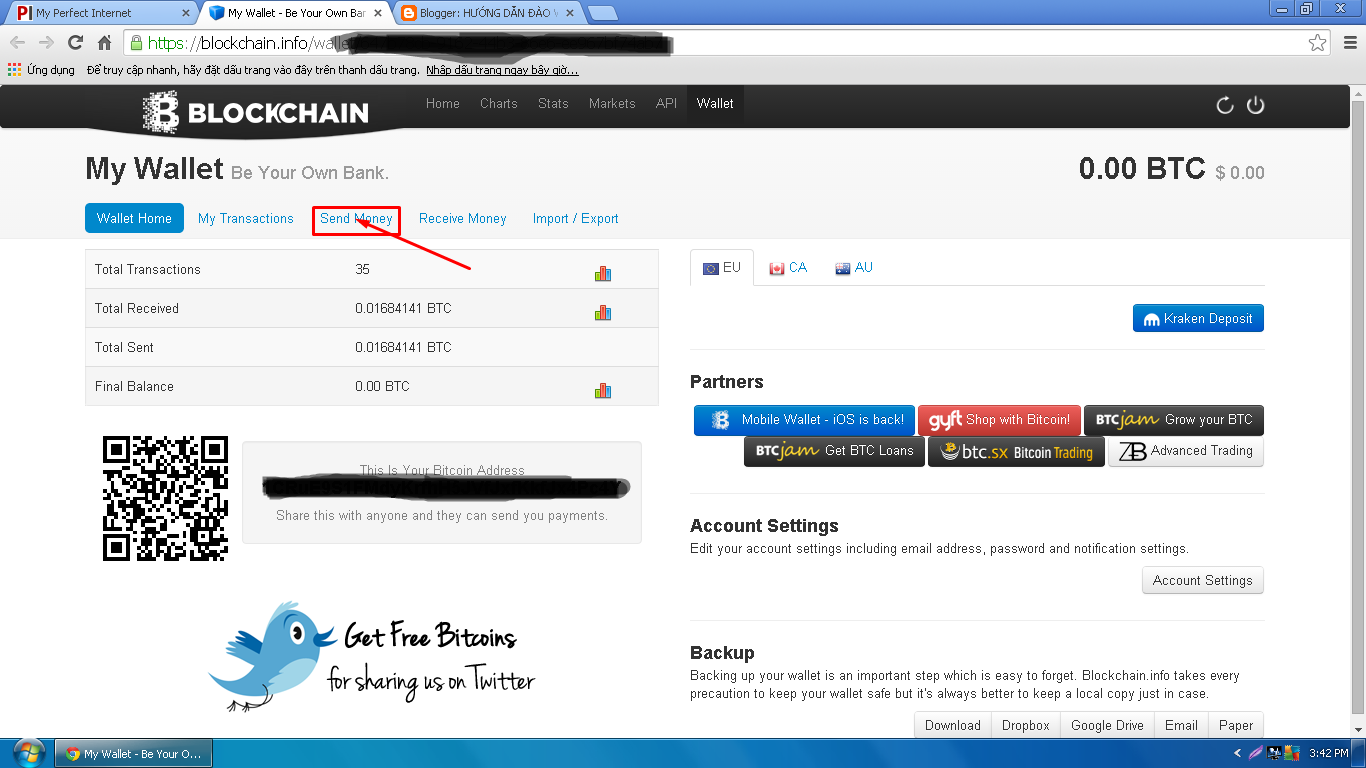Click the Total Transactions value 35
Screen dimensions: 1366x768
point(363,269)
